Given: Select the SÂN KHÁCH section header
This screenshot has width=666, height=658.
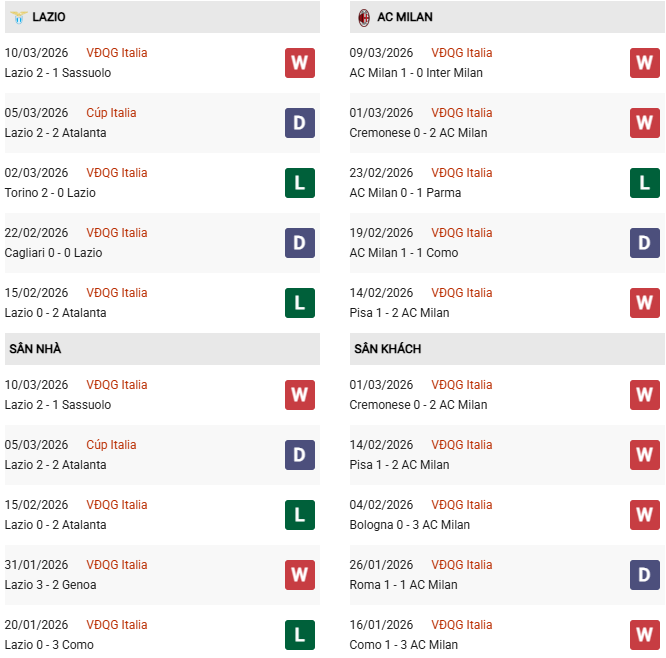Looking at the screenshot, I should 387,349.
